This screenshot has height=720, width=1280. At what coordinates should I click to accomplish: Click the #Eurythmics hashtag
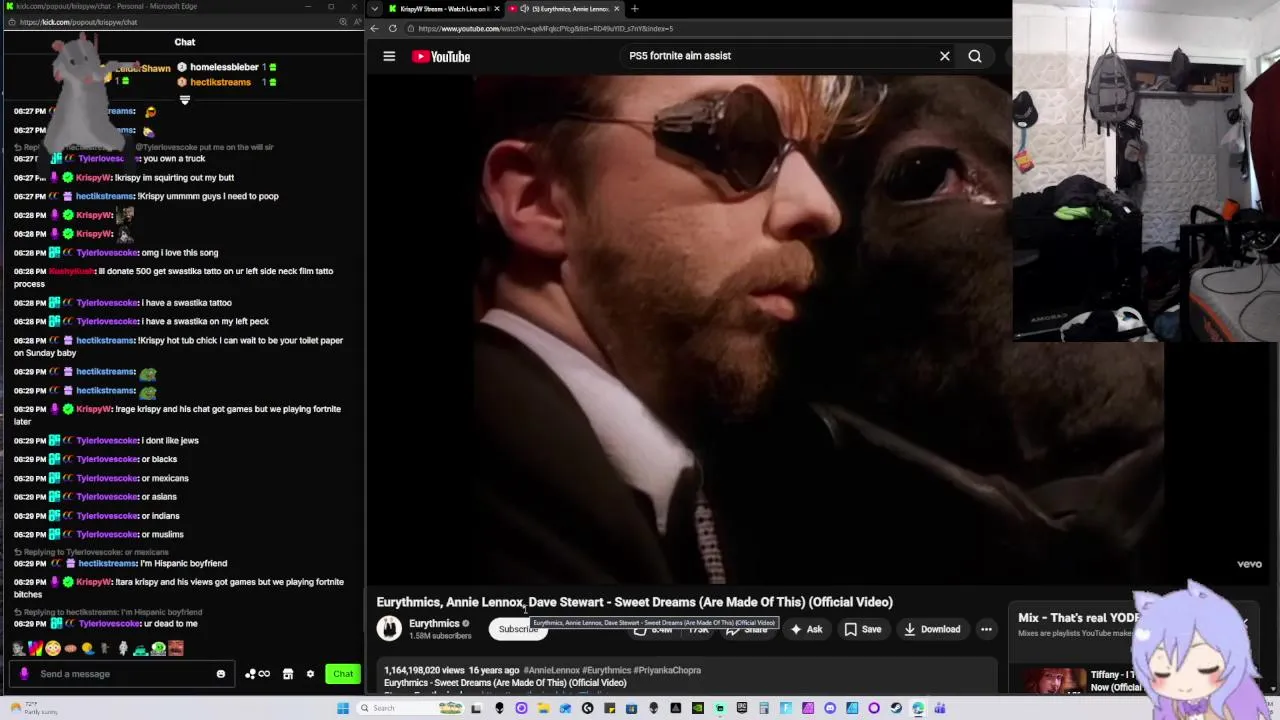pyautogui.click(x=606, y=670)
